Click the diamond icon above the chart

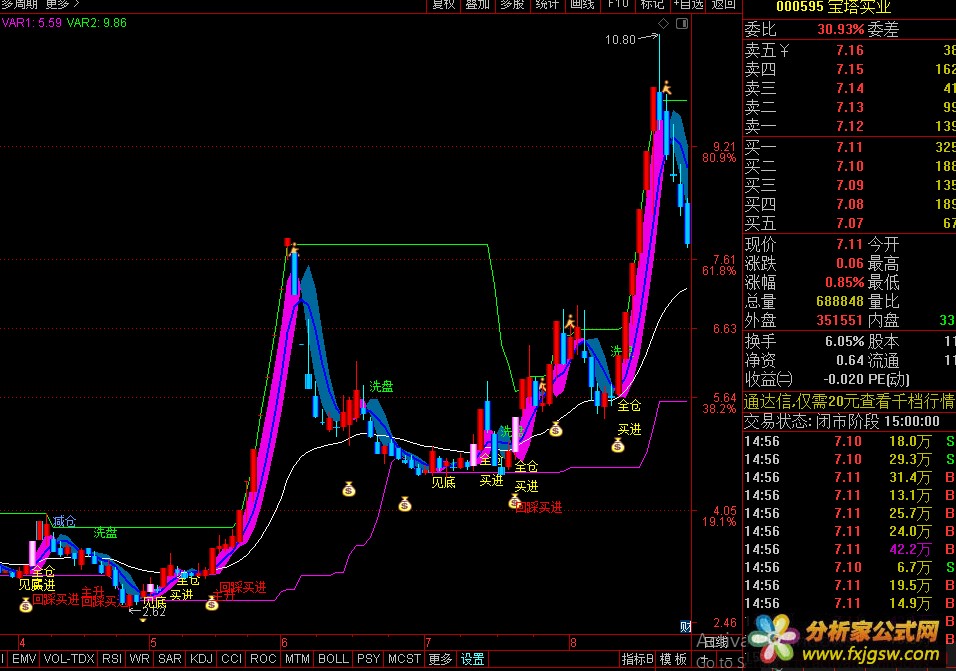(664, 24)
